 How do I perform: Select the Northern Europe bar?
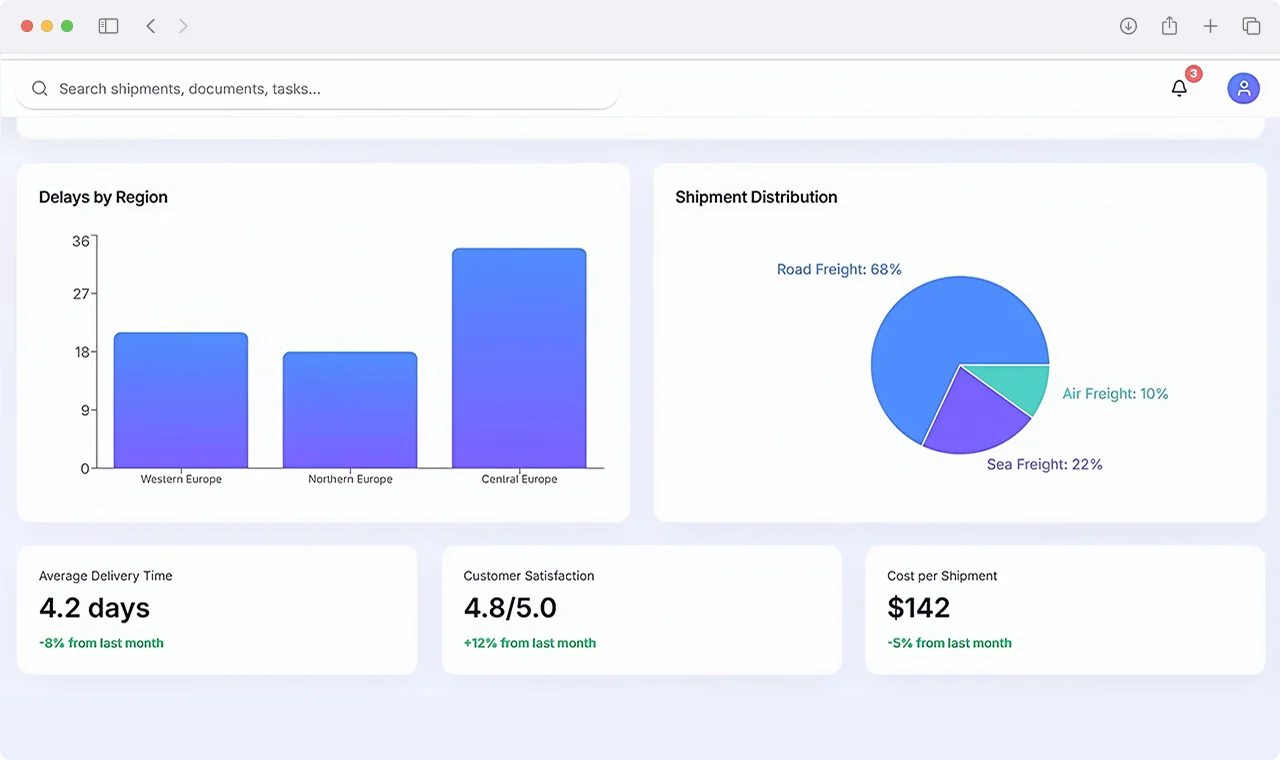click(x=350, y=410)
